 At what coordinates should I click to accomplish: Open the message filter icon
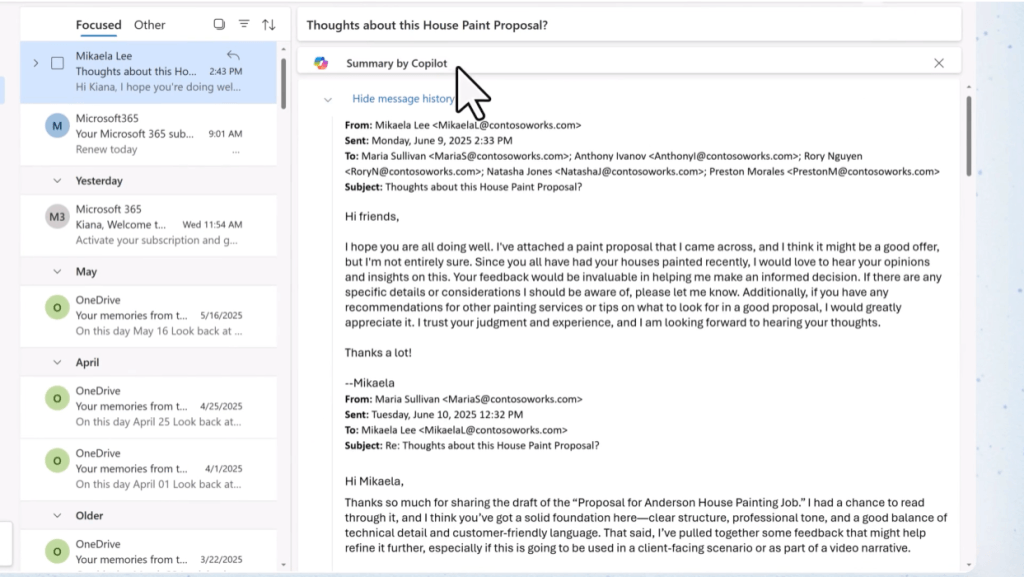pyautogui.click(x=244, y=24)
